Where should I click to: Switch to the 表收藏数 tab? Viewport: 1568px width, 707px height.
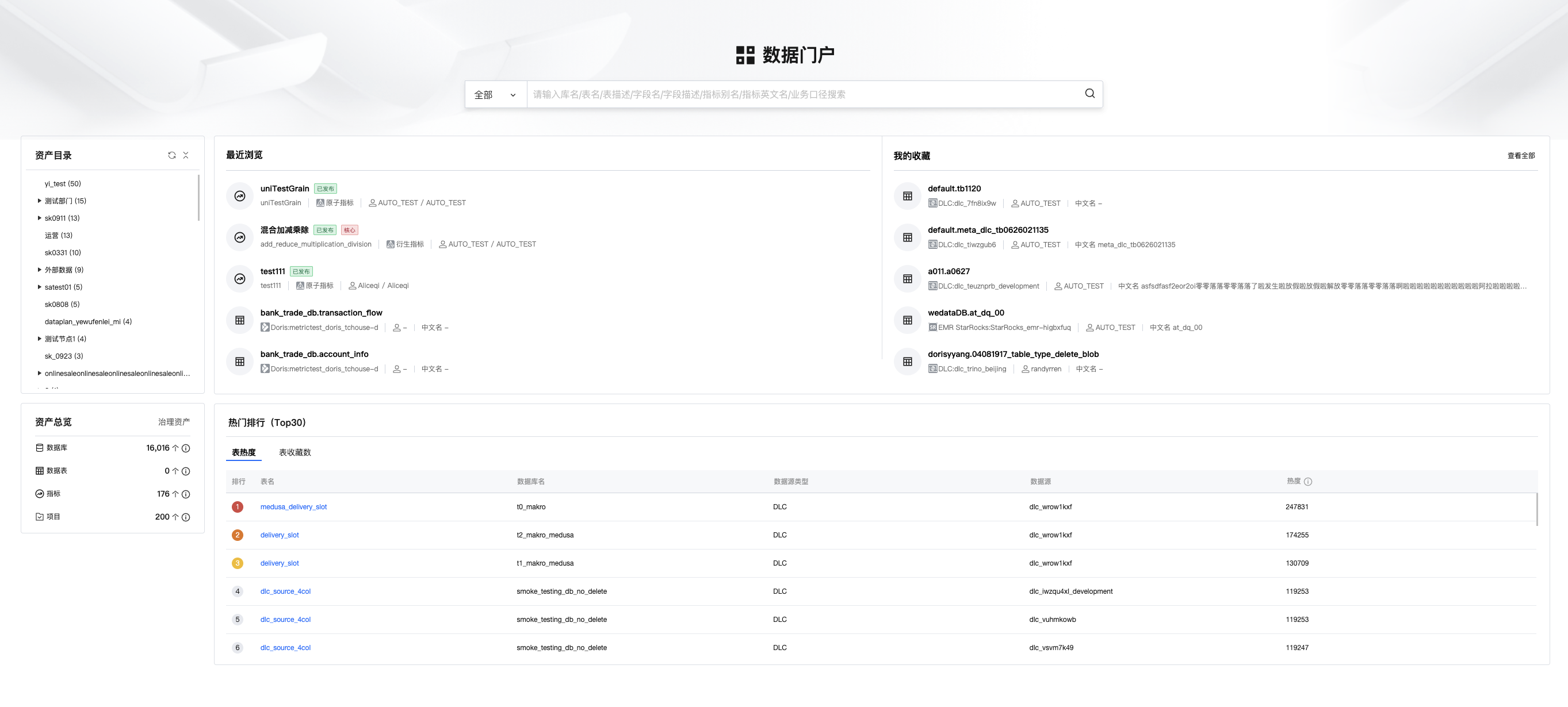(295, 452)
